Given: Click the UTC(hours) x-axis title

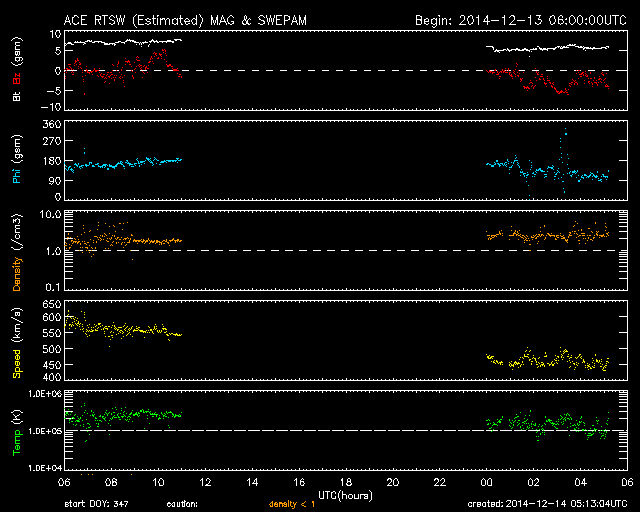Looking at the screenshot, I should (x=345, y=496).
